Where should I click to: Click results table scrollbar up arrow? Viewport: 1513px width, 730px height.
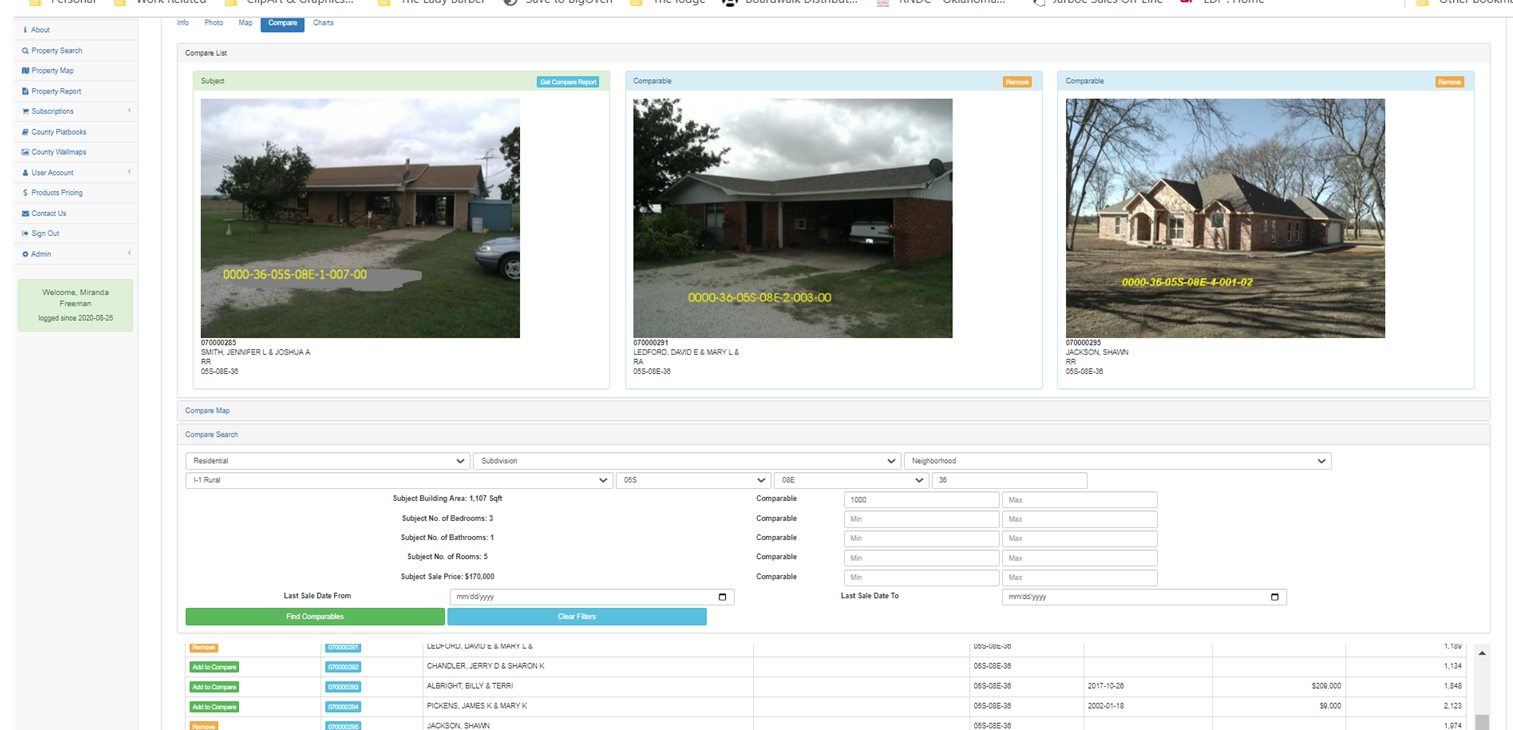[1482, 652]
